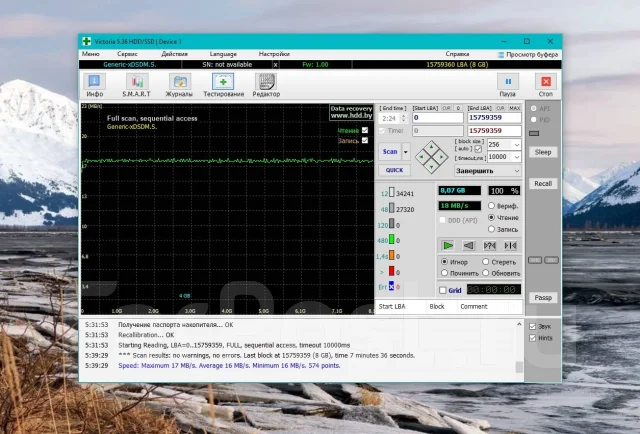The image size is (640, 434).
Task: Click the orange 1,4s block swatch
Action: [x=391, y=256]
